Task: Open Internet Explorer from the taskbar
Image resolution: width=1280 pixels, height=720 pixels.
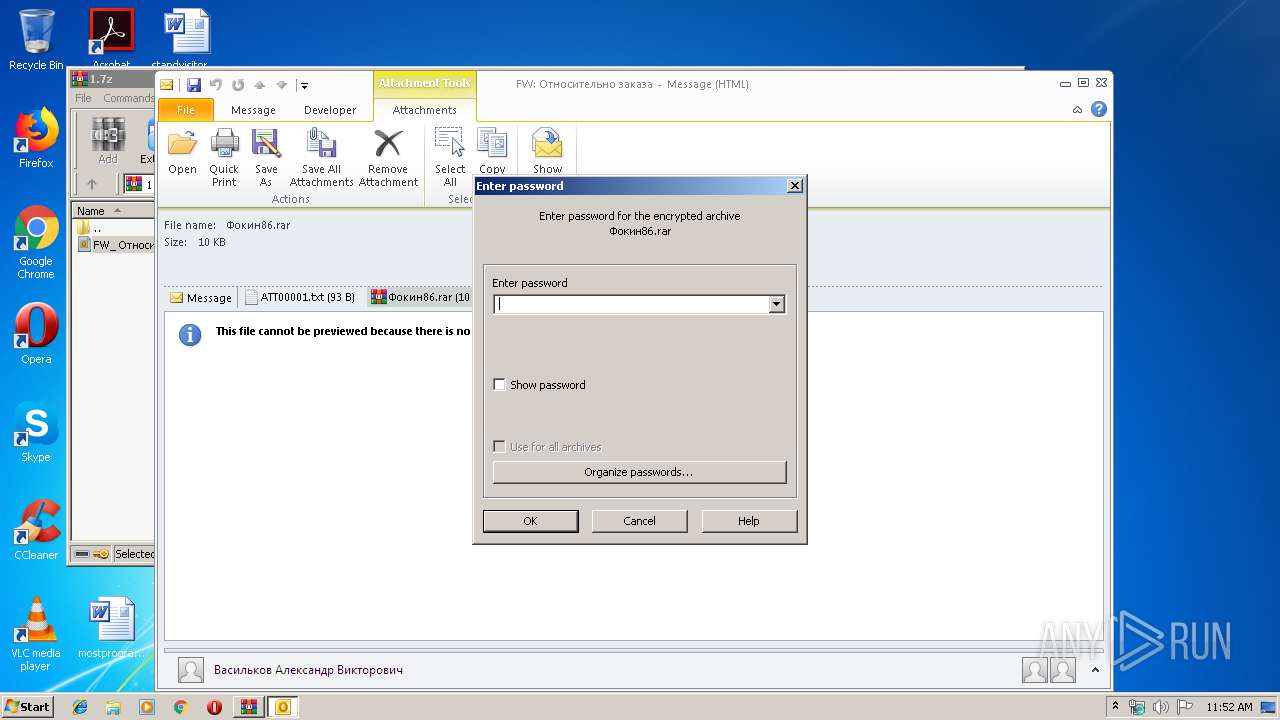Action: (80, 707)
